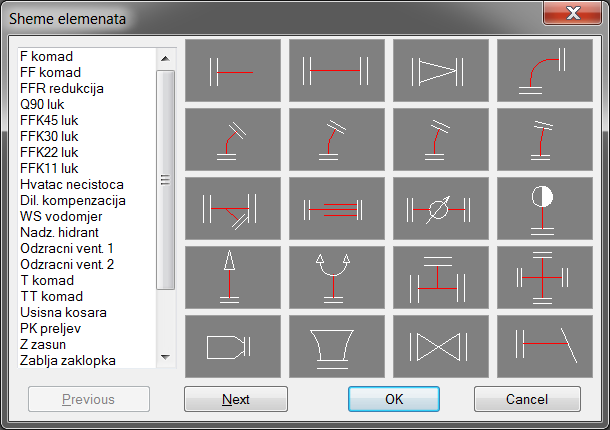The width and height of the screenshot is (610, 430).
Task: Click the list scrollbar down arrow
Action: tap(165, 357)
